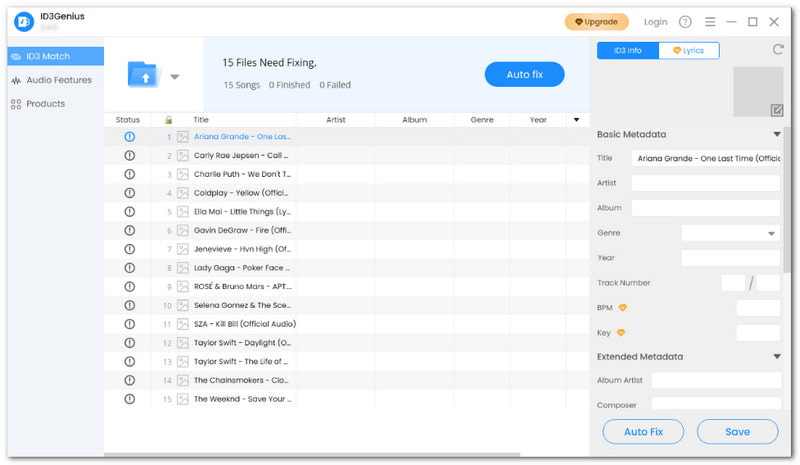Sort by the Artist column header
Screen dimensions: 800x465
(x=336, y=120)
